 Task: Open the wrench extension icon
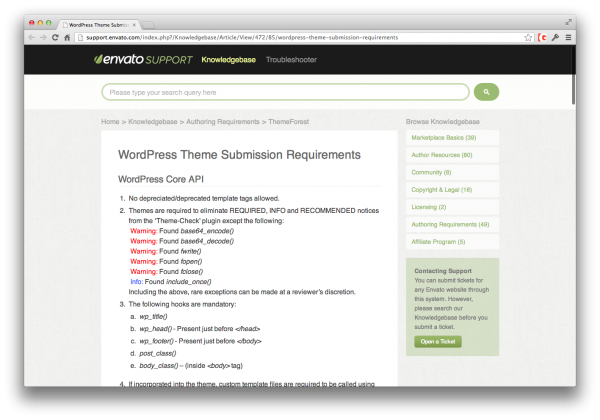[555, 37]
